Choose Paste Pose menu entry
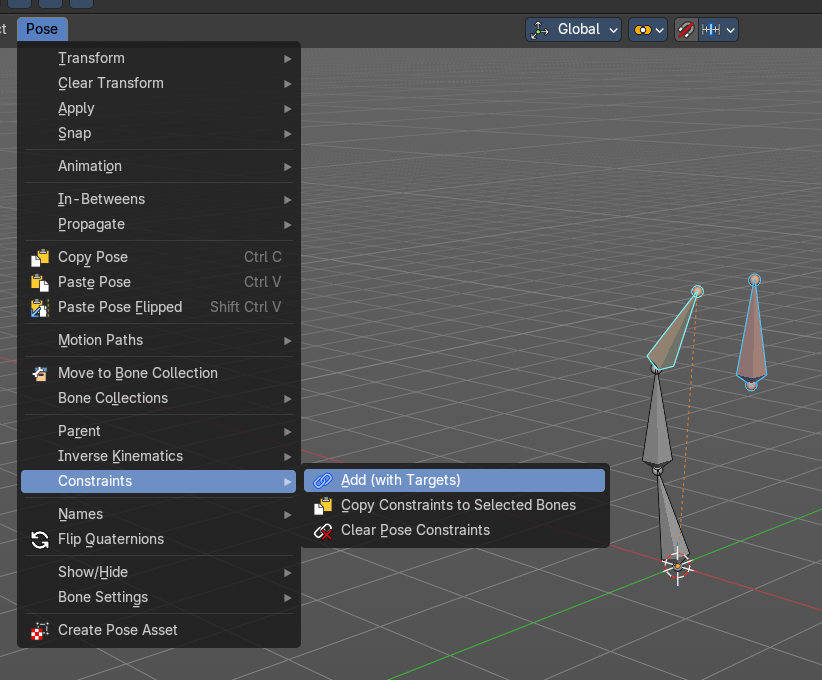This screenshot has width=822, height=680. click(x=159, y=283)
